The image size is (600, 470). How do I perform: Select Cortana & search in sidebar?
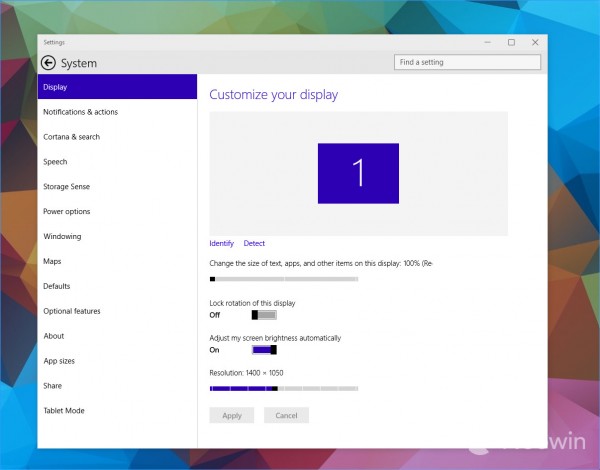[71, 137]
